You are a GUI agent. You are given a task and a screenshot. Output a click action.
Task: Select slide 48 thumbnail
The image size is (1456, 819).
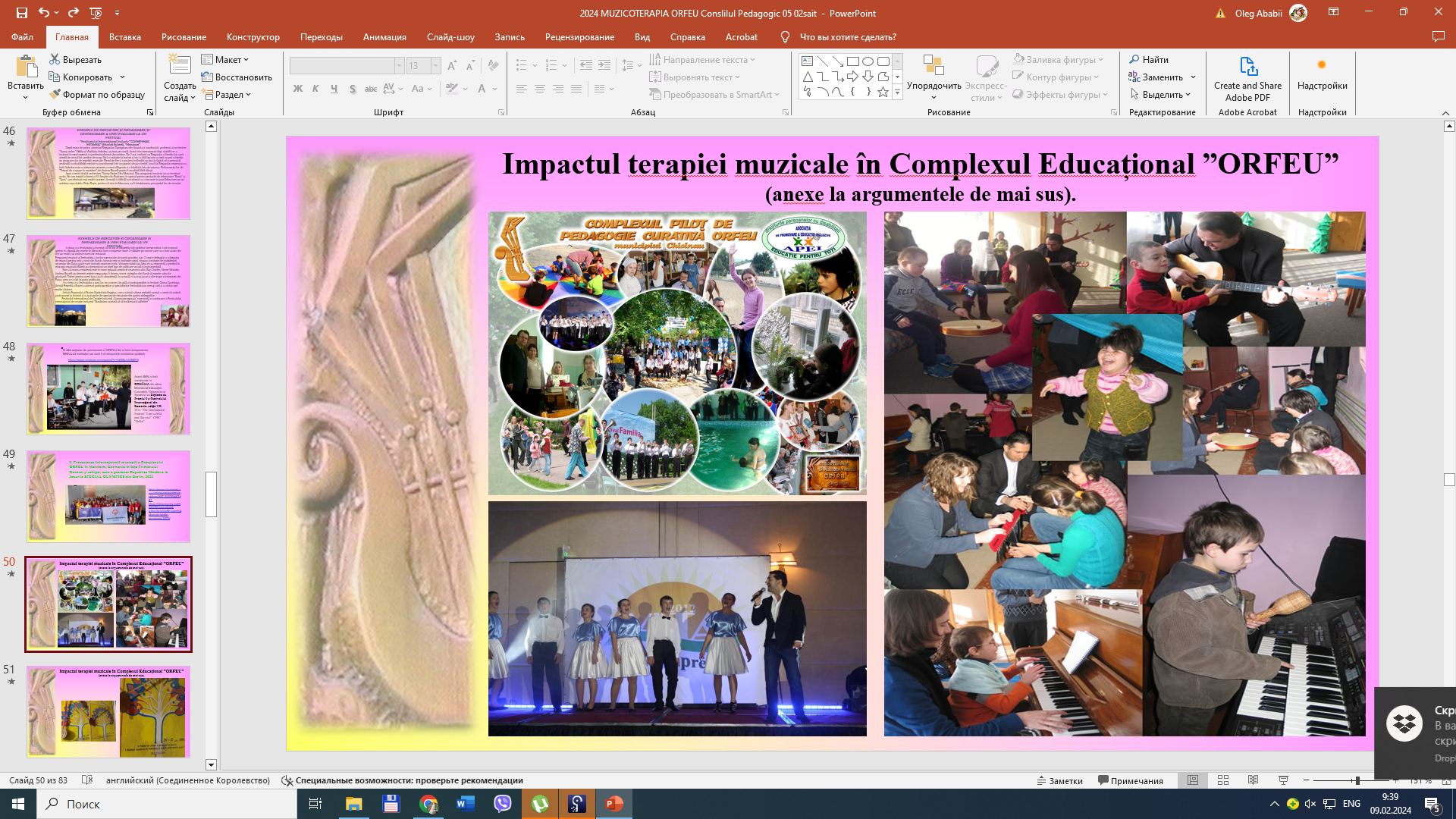coord(108,388)
